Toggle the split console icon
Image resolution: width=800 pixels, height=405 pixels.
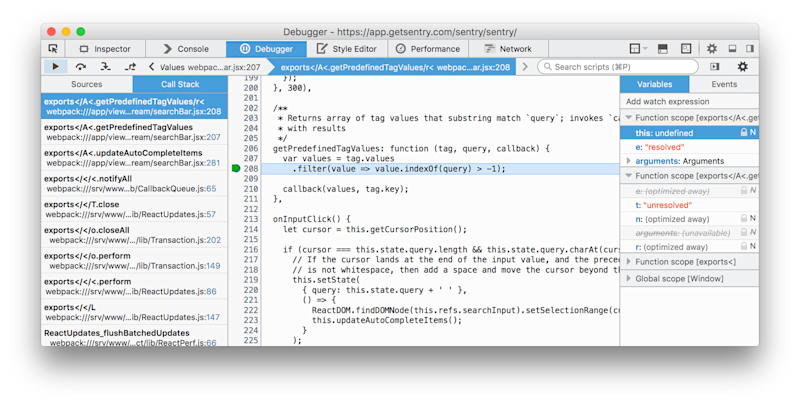coord(662,48)
